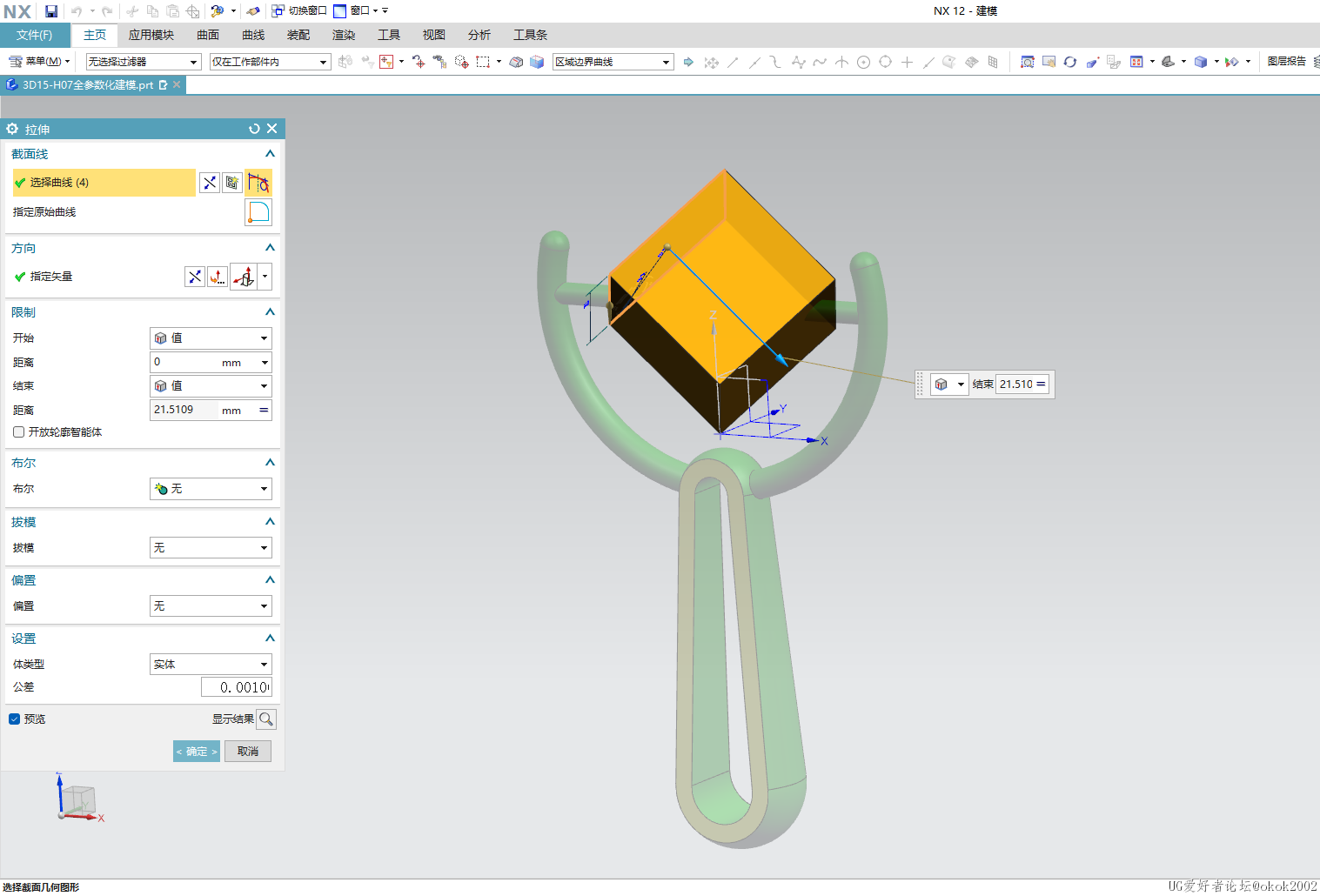The width and height of the screenshot is (1320, 896).
Task: Uncheck the 预览 preview checkbox
Action: pos(14,719)
